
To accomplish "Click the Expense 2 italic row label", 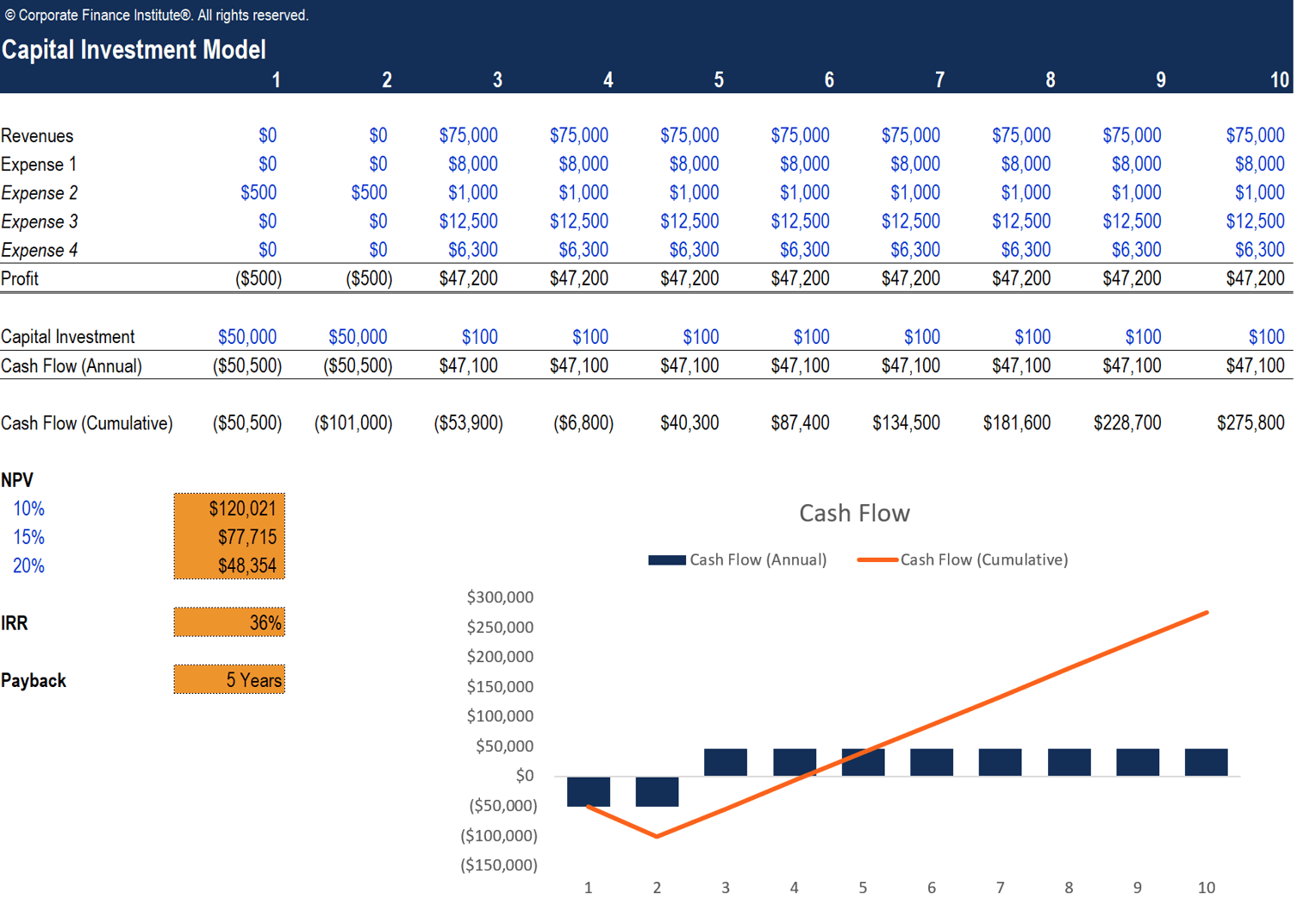I will click(39, 192).
